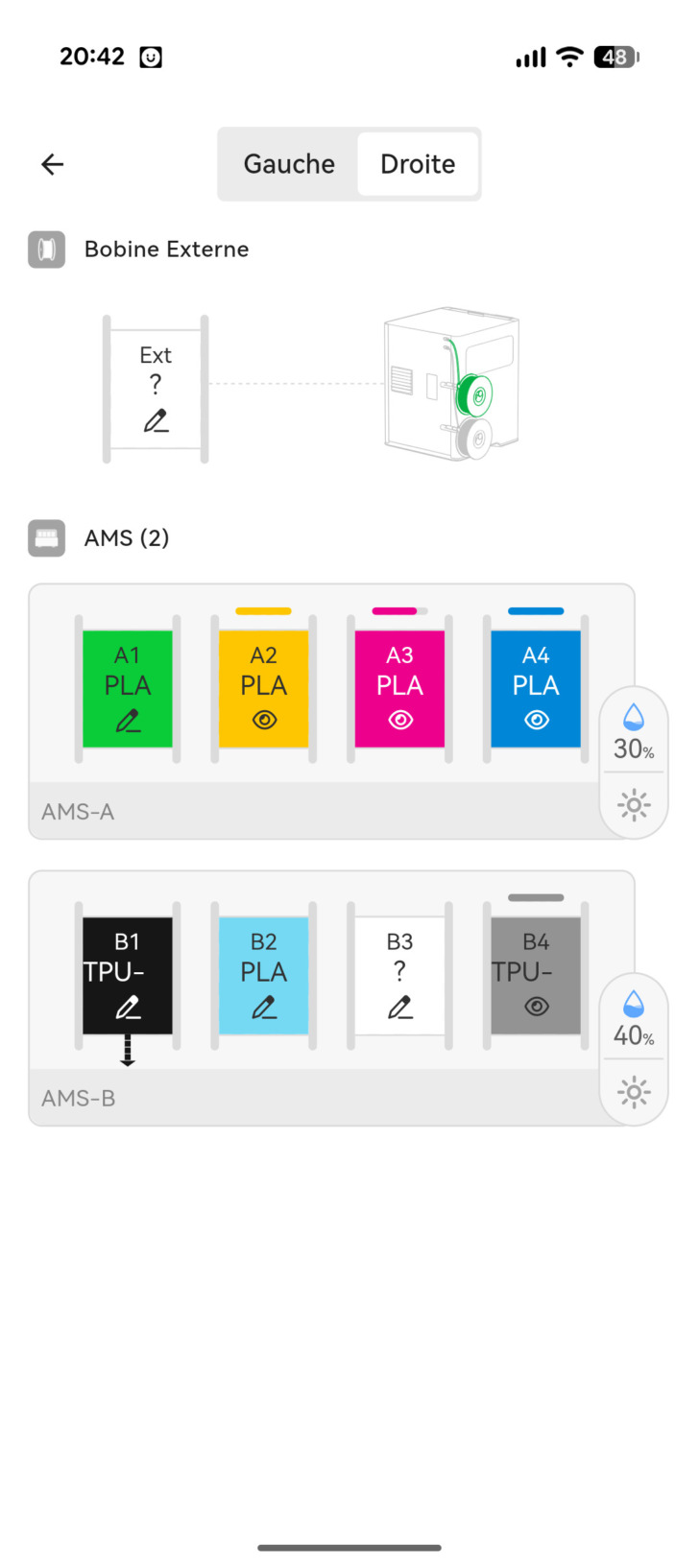Tap the AMS-A label
The height and width of the screenshot is (1568, 699).
point(78,812)
